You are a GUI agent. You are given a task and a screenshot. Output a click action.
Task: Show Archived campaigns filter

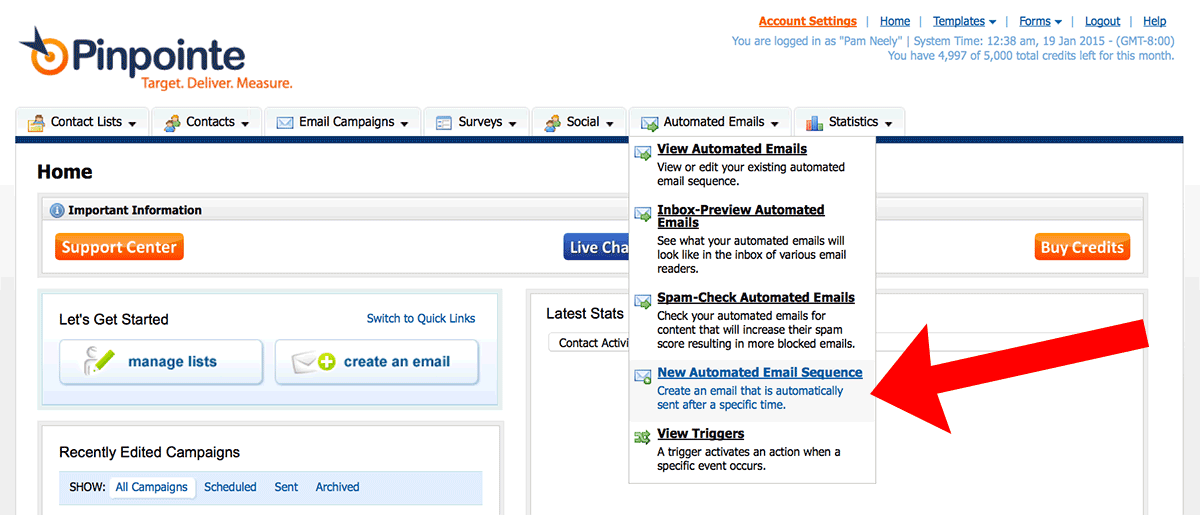[x=337, y=487]
